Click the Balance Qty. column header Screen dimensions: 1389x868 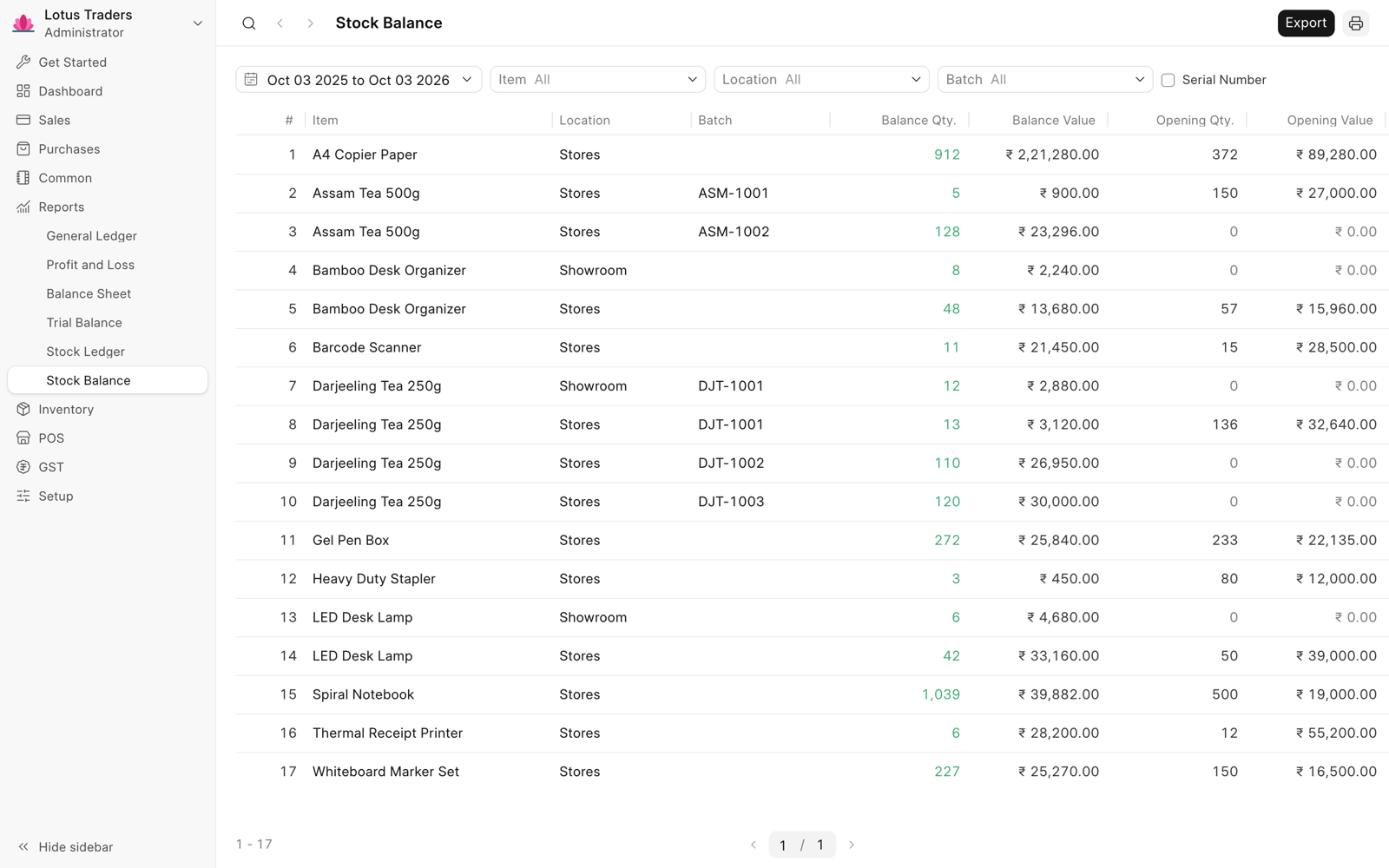point(918,121)
